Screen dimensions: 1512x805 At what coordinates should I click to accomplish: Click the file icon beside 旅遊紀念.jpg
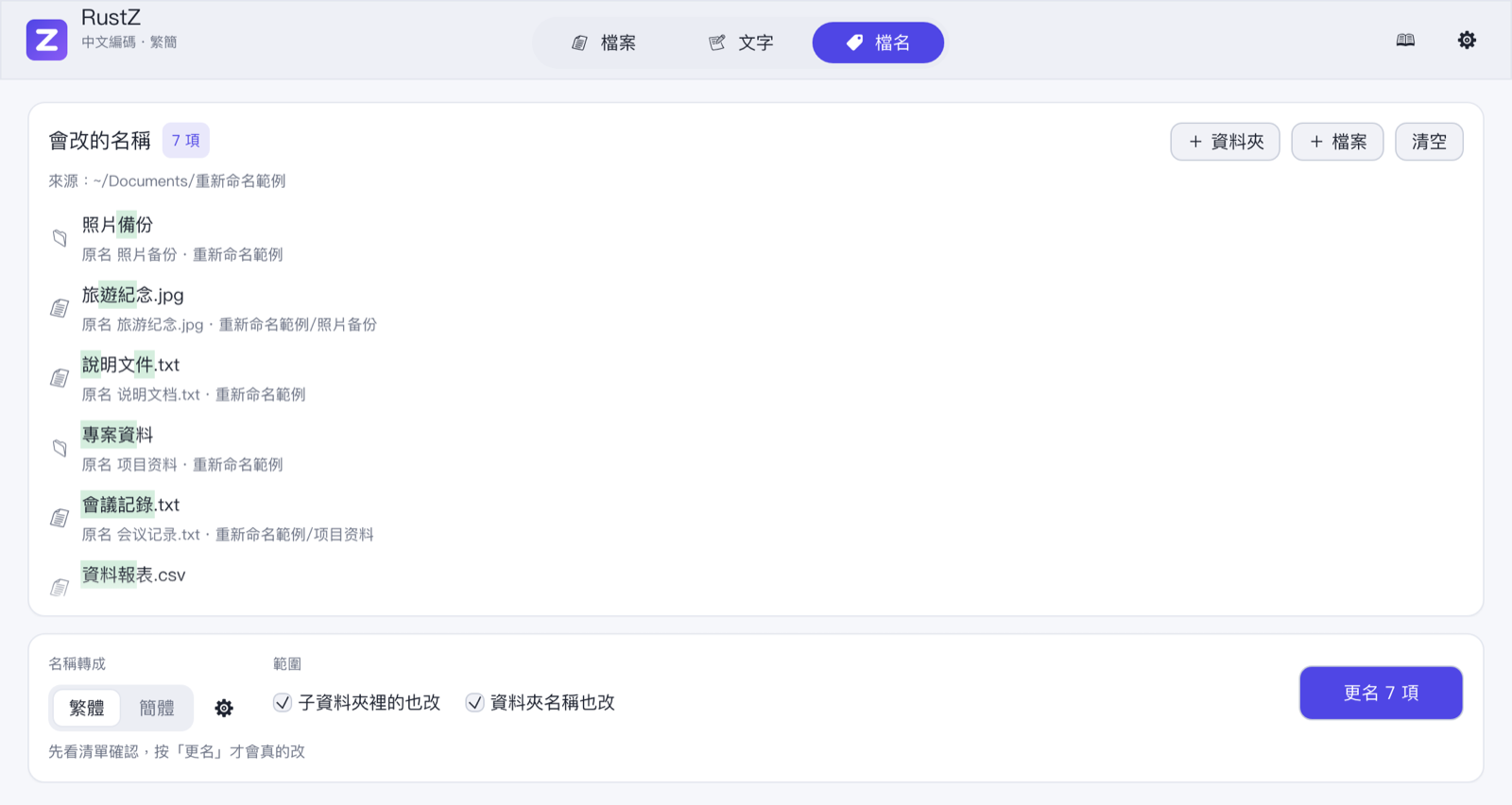click(x=60, y=308)
